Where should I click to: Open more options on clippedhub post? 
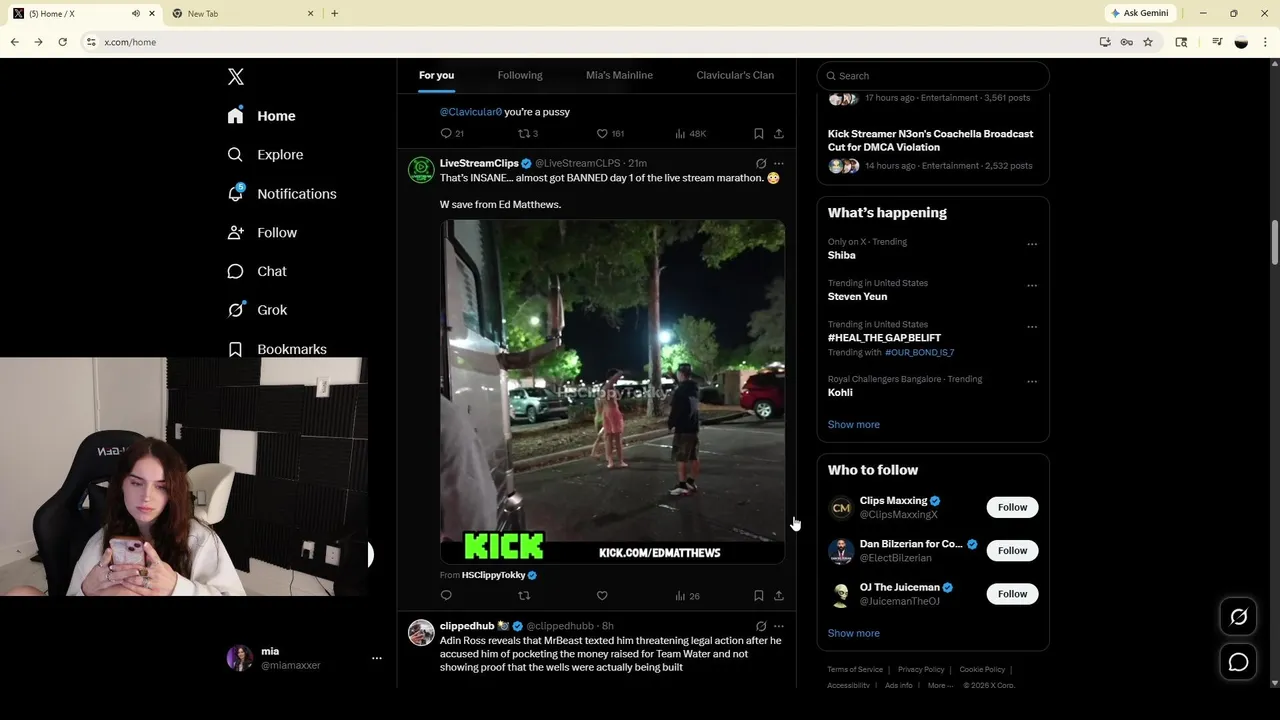779,626
